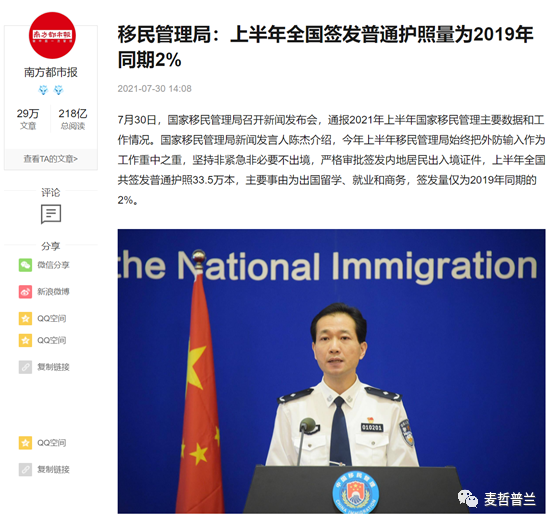Click the 新浪微博 text label
Viewport: 554px width, 524px height.
pyautogui.click(x=53, y=292)
